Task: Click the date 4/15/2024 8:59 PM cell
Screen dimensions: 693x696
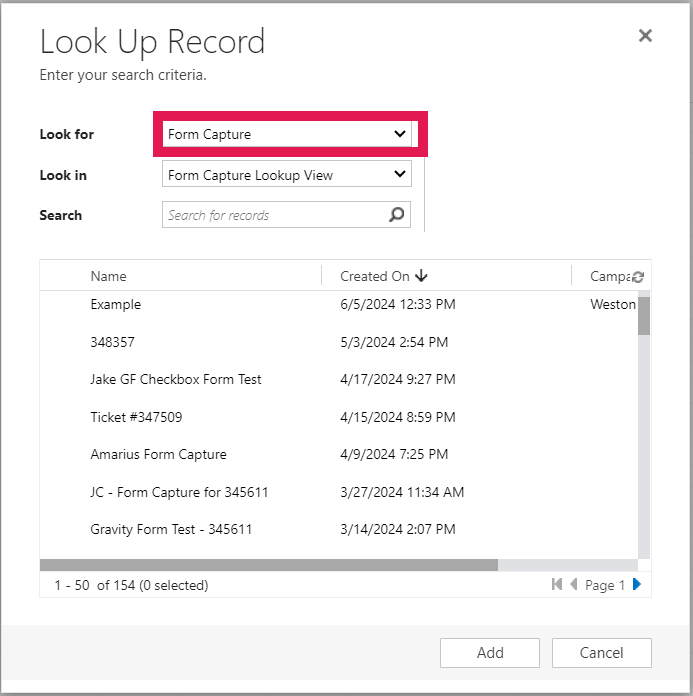Action: tap(398, 417)
